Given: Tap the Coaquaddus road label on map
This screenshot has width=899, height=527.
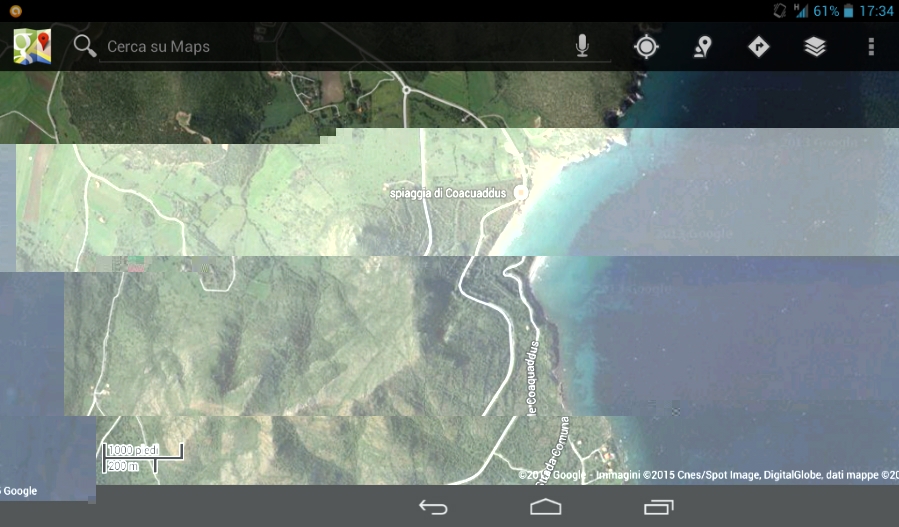Looking at the screenshot, I should [x=533, y=377].
